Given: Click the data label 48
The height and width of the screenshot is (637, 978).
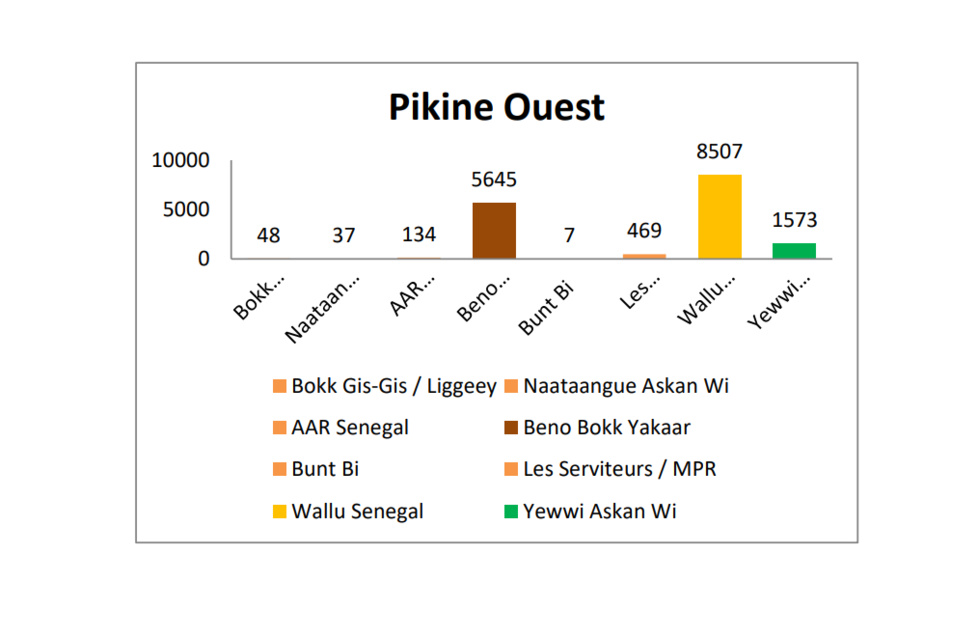Looking at the screenshot, I should [x=268, y=235].
